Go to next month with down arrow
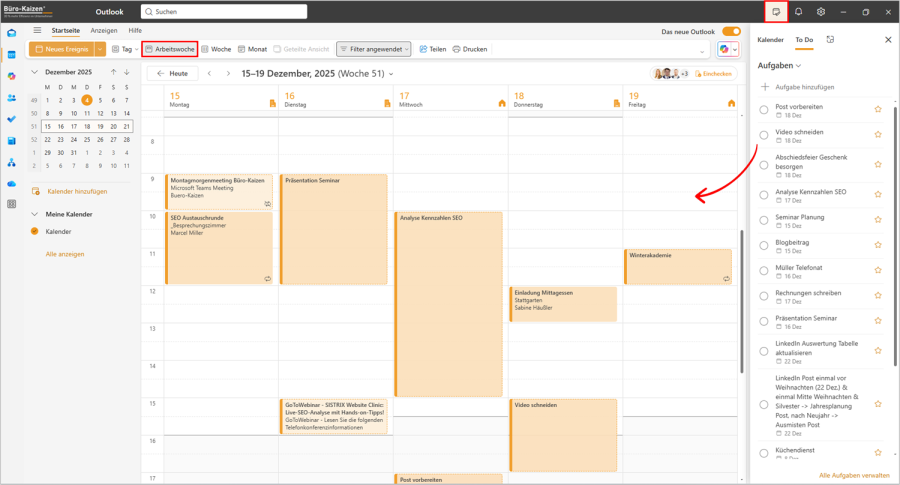This screenshot has height=485, width=900. pos(127,72)
